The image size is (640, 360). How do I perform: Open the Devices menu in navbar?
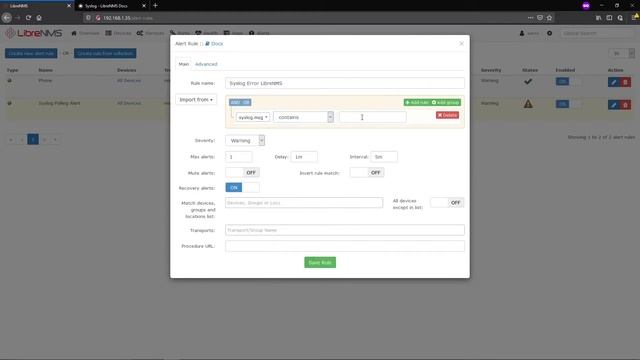tap(118, 33)
